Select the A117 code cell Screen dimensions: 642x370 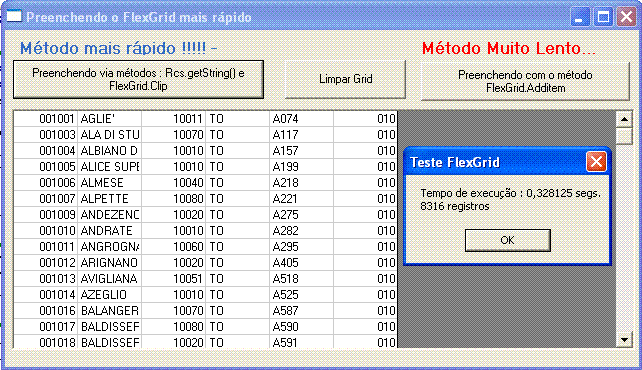coord(301,135)
